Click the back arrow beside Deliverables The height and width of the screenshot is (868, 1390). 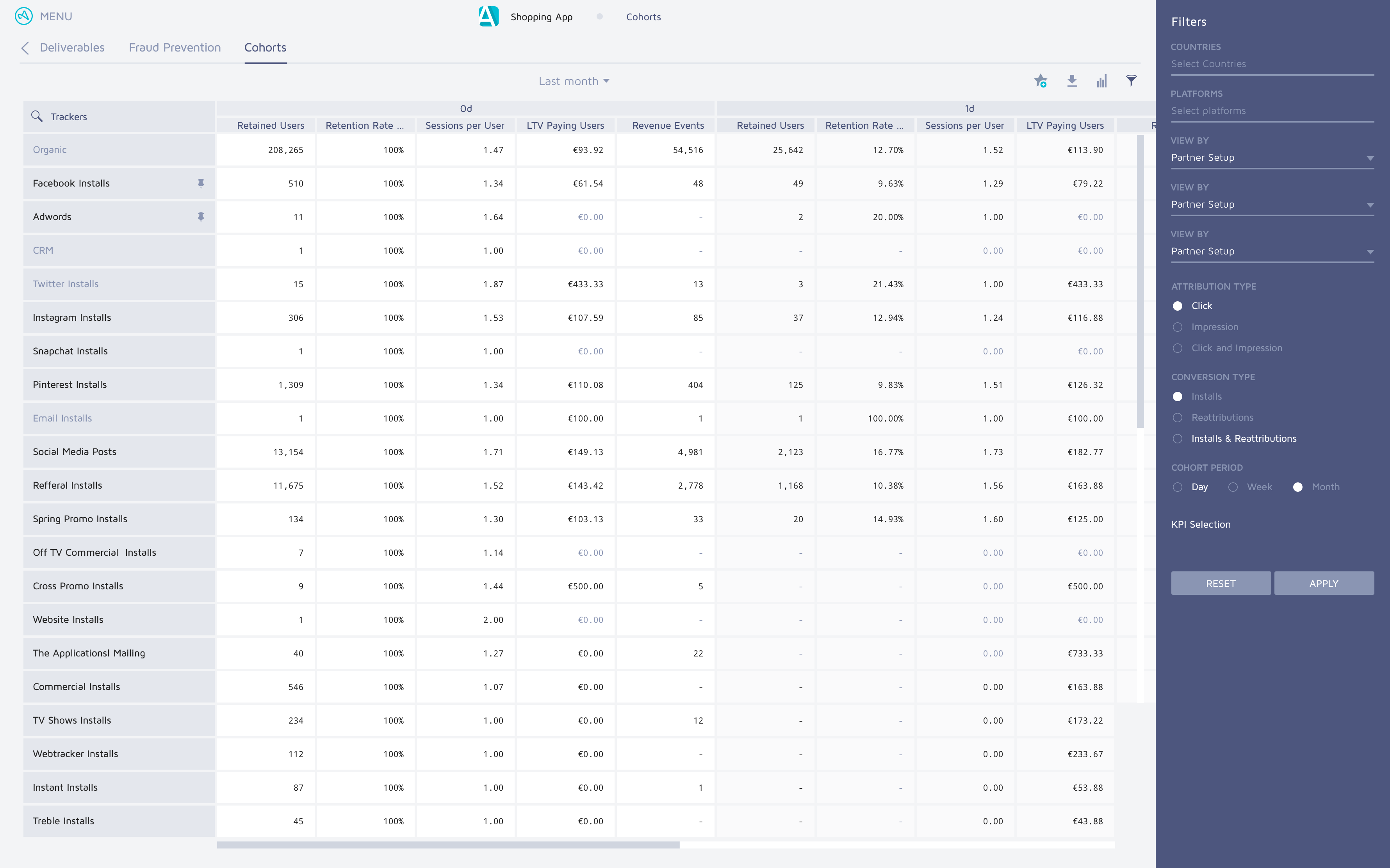pyautogui.click(x=25, y=48)
